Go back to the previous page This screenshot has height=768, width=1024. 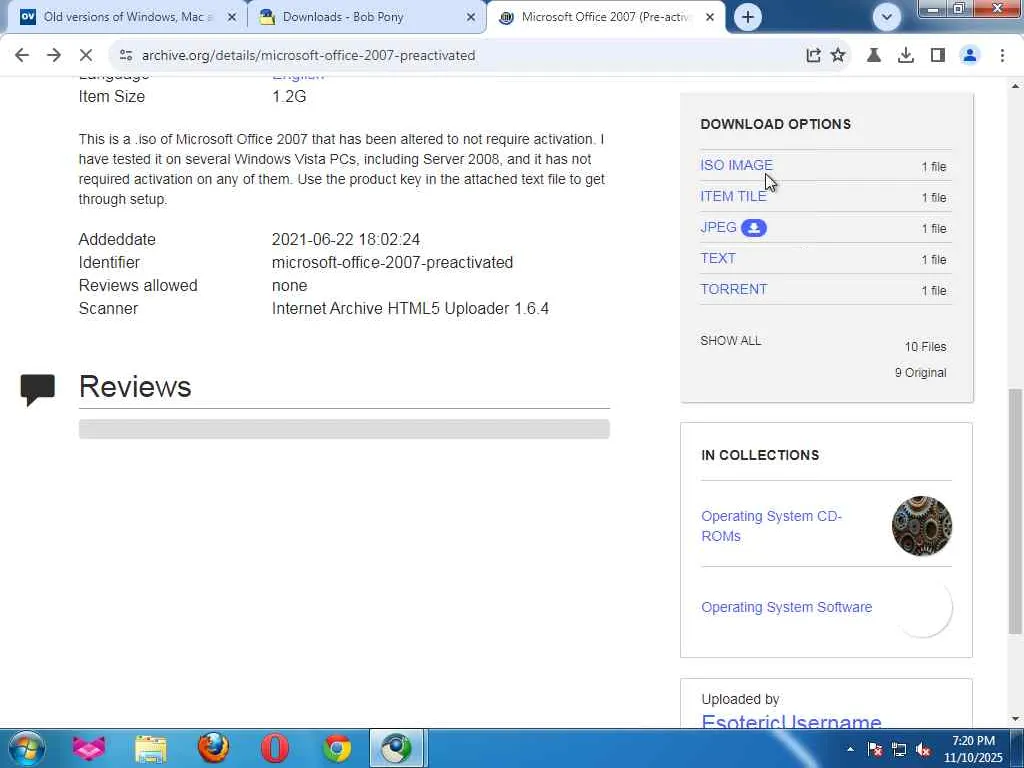[22, 56]
